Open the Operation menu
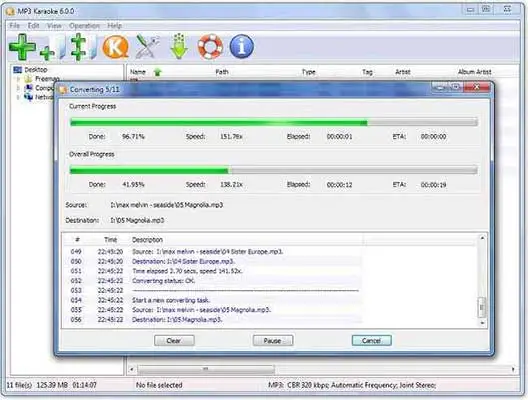The image size is (528, 400). point(84,26)
